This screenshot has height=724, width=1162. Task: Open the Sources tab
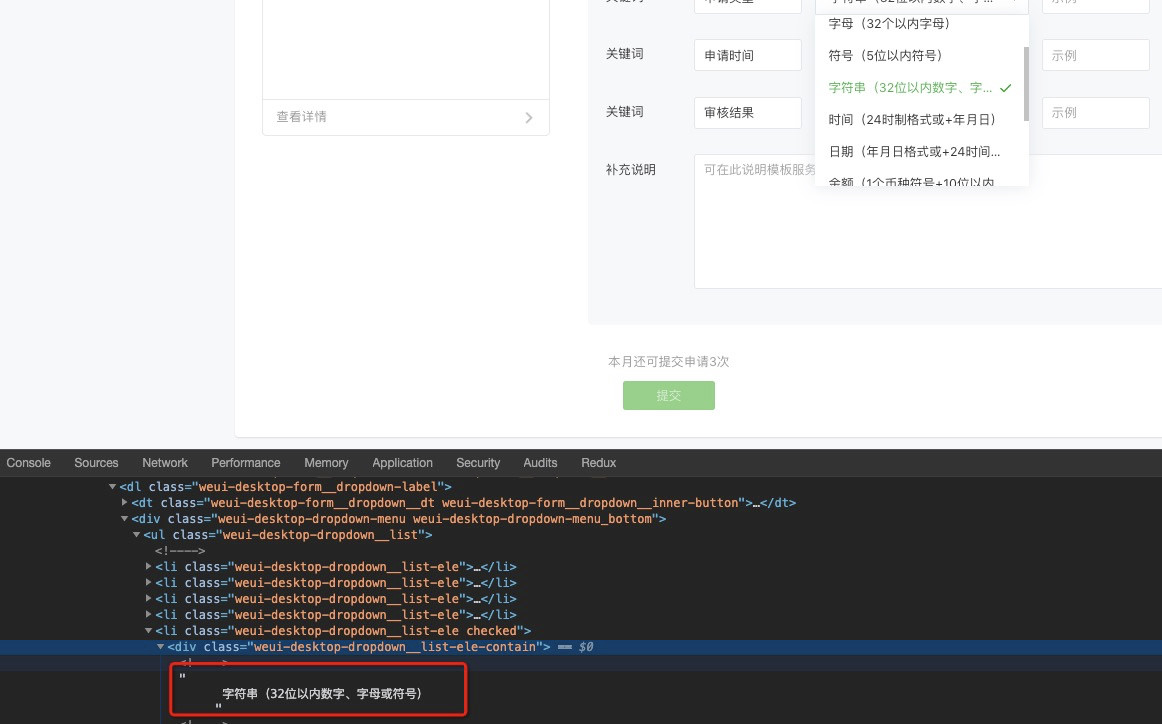click(96, 462)
